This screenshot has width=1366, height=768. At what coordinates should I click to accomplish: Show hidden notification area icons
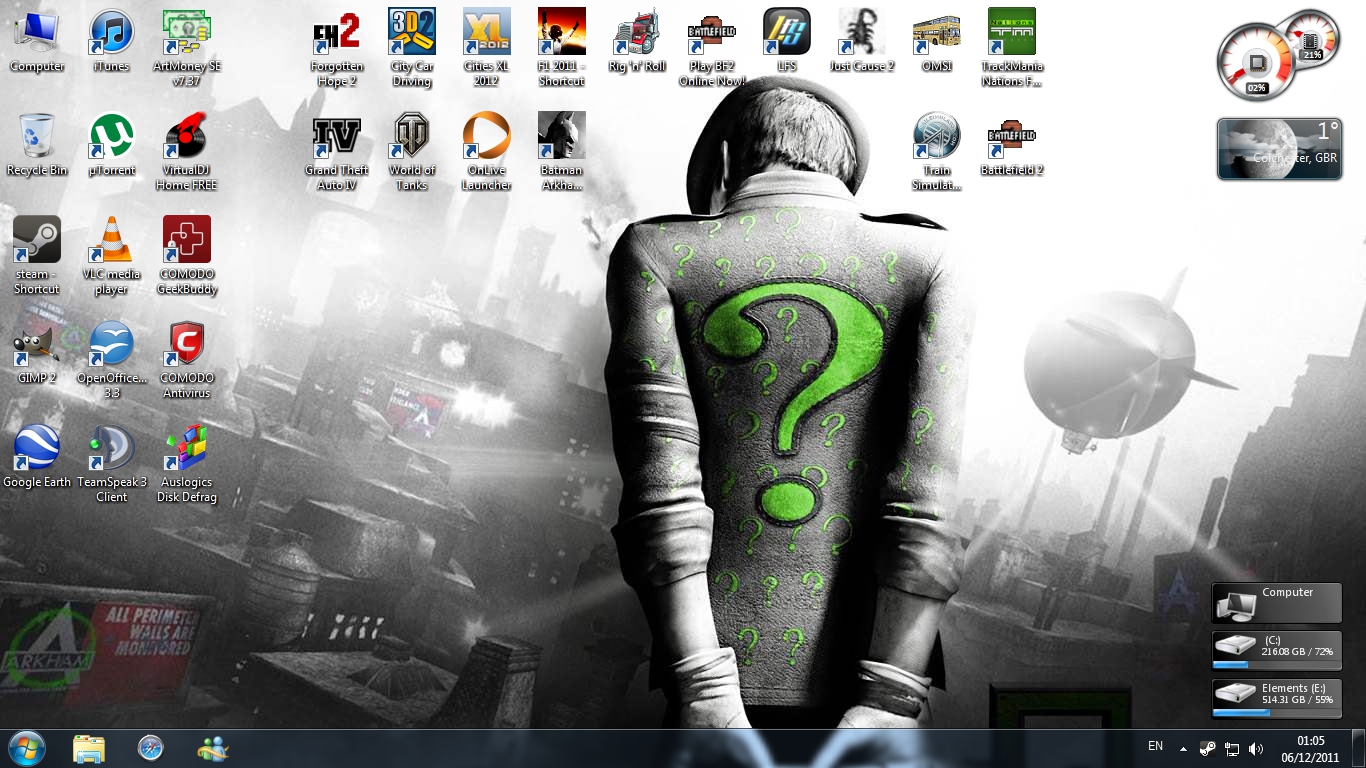[x=1183, y=749]
